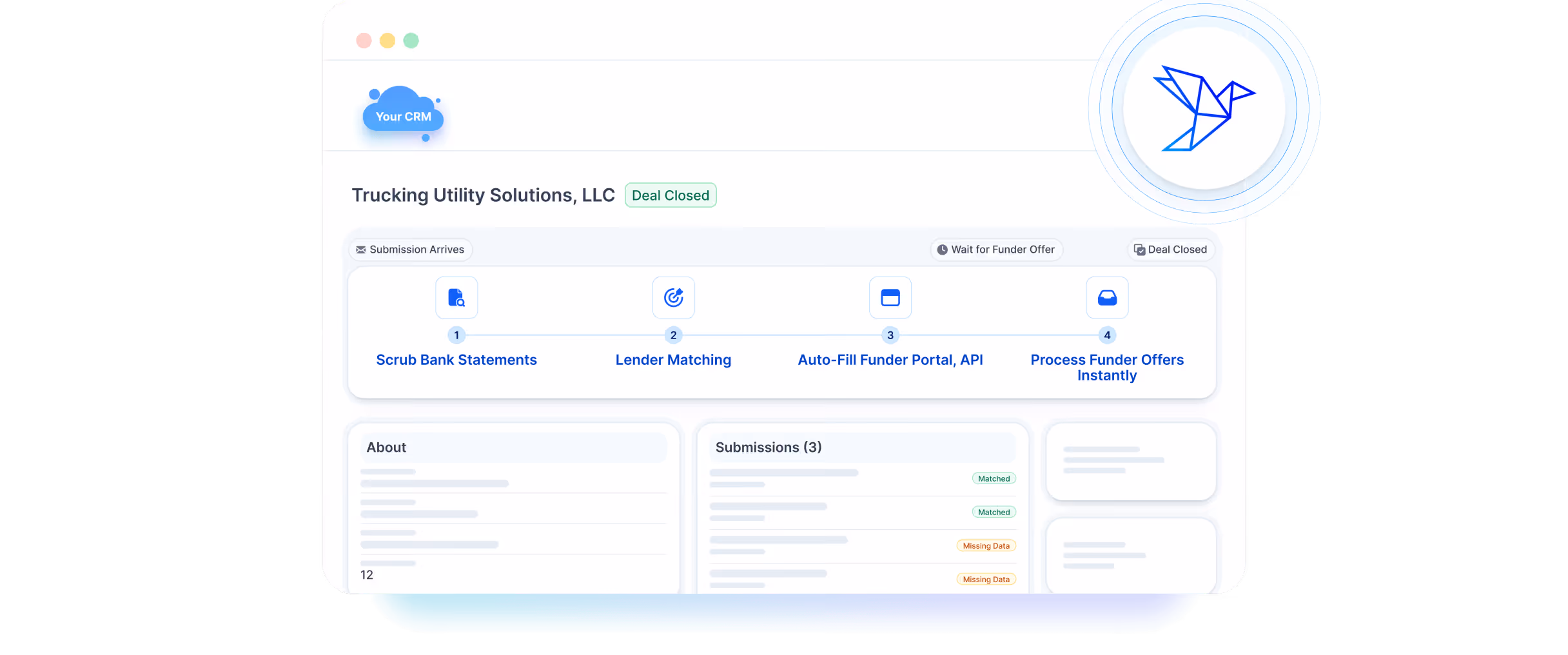Viewport: 1568px width, 655px height.
Task: Click the About panel header
Action: pyautogui.click(x=386, y=447)
